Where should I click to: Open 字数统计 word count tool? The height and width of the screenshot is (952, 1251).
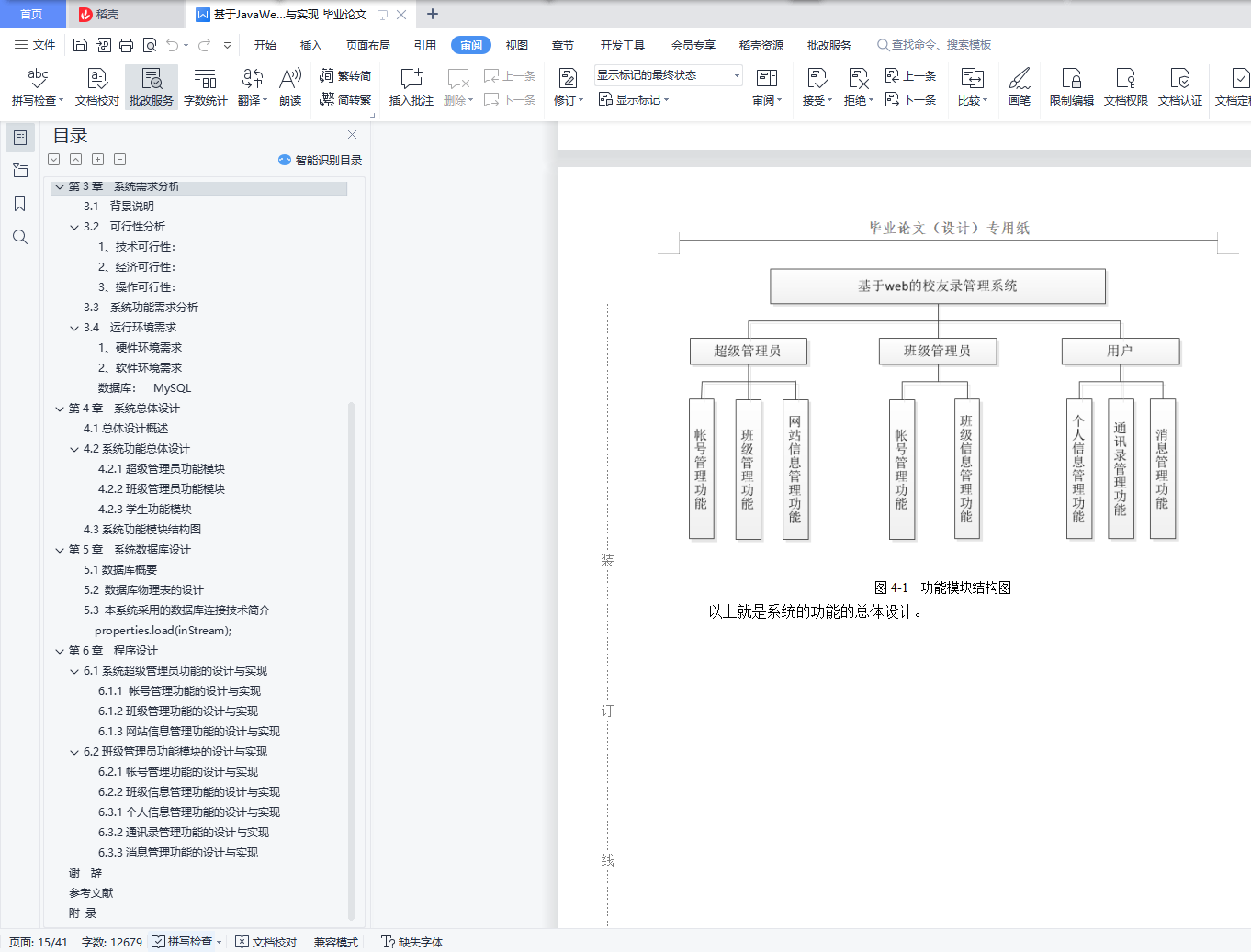click(x=206, y=87)
